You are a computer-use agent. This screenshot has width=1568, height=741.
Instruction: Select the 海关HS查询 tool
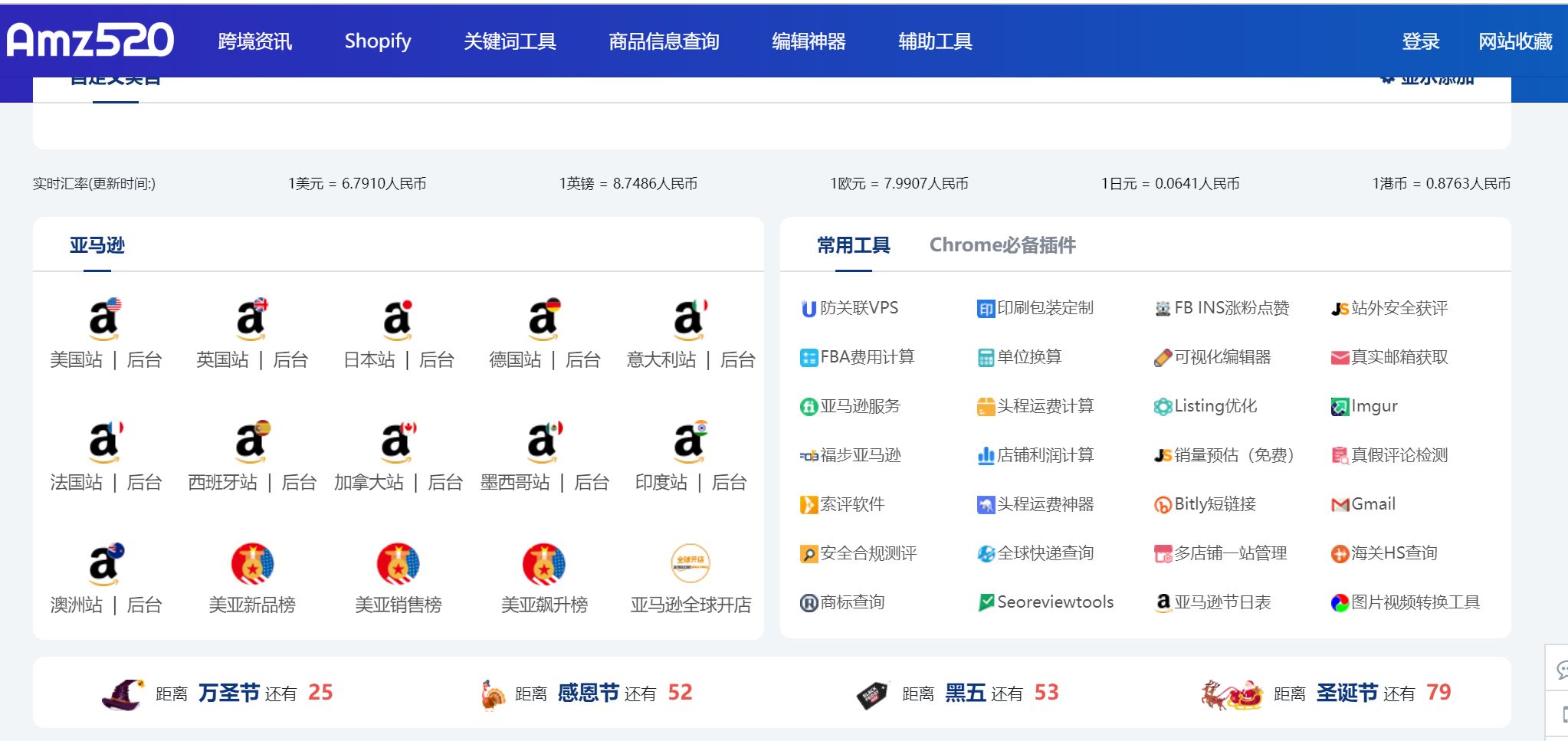tap(1387, 552)
